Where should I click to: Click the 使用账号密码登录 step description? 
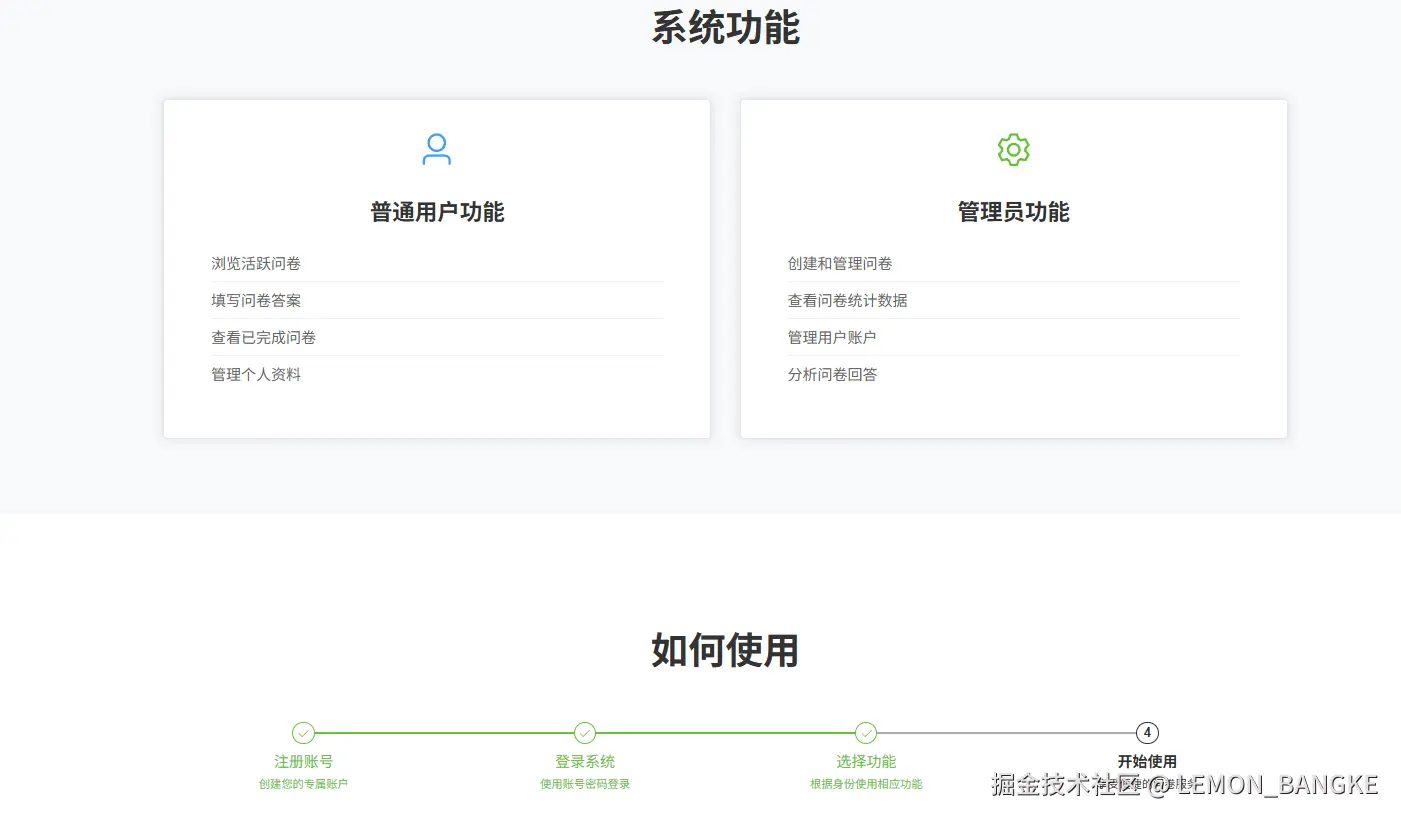(x=585, y=784)
